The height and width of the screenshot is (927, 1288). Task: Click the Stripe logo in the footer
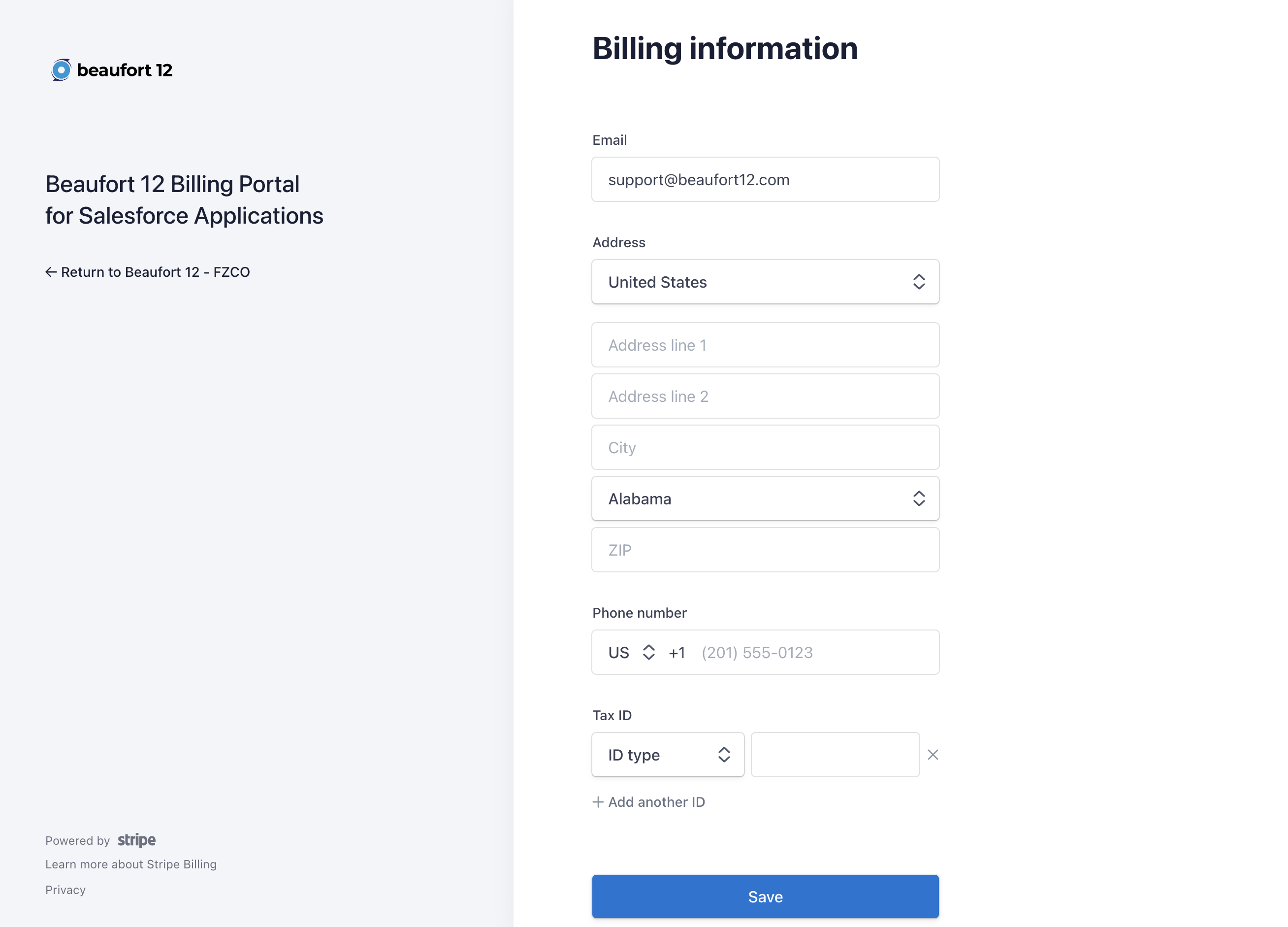[x=136, y=840]
